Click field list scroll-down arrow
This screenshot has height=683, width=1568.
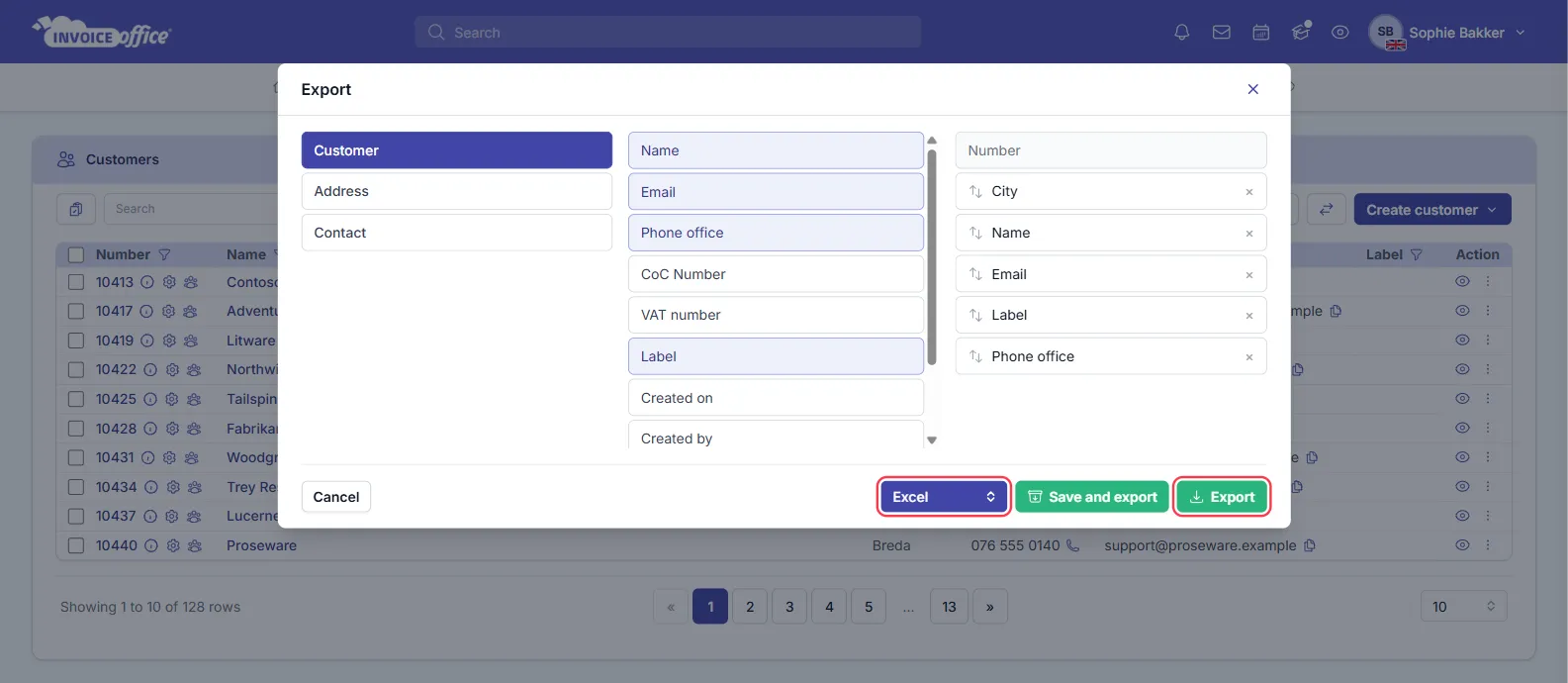[932, 440]
